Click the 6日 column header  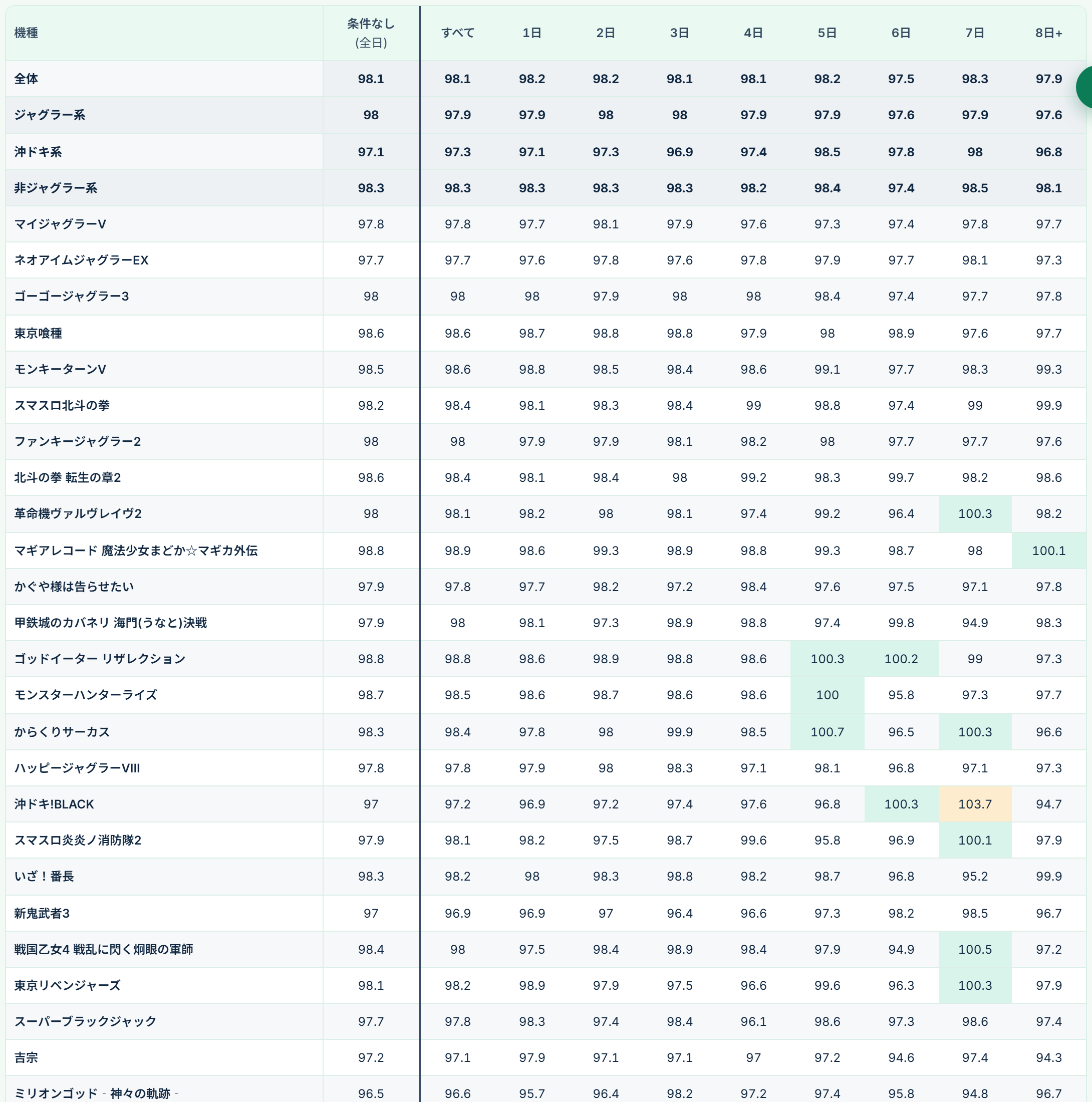click(901, 33)
